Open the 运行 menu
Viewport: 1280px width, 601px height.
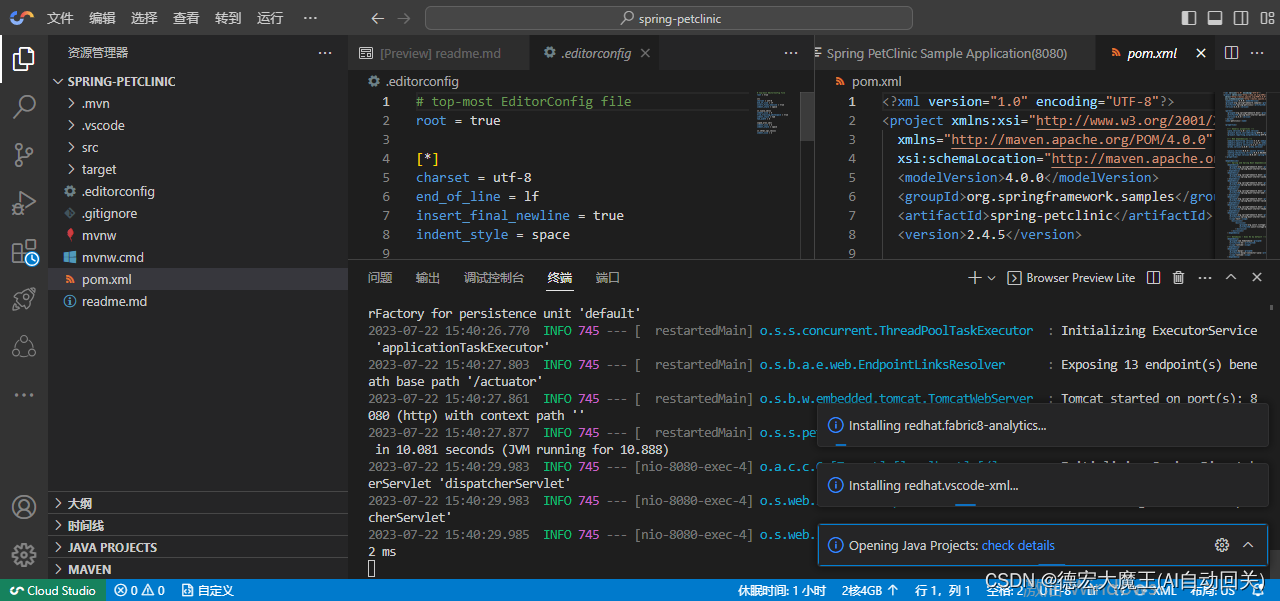(270, 18)
